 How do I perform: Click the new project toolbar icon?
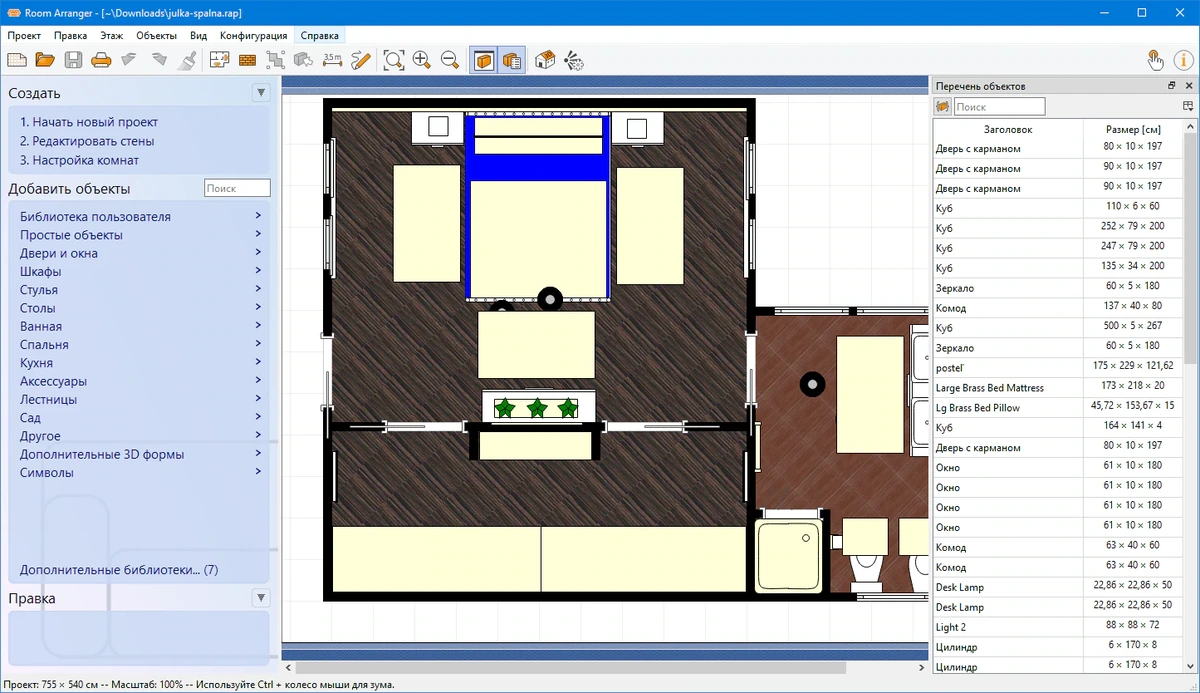click(x=17, y=60)
